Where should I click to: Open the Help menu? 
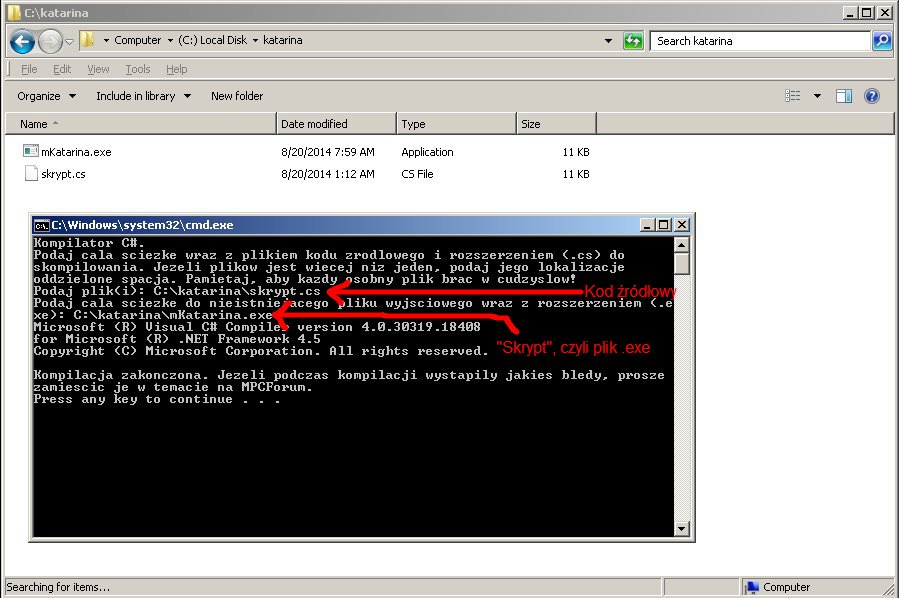pos(177,69)
